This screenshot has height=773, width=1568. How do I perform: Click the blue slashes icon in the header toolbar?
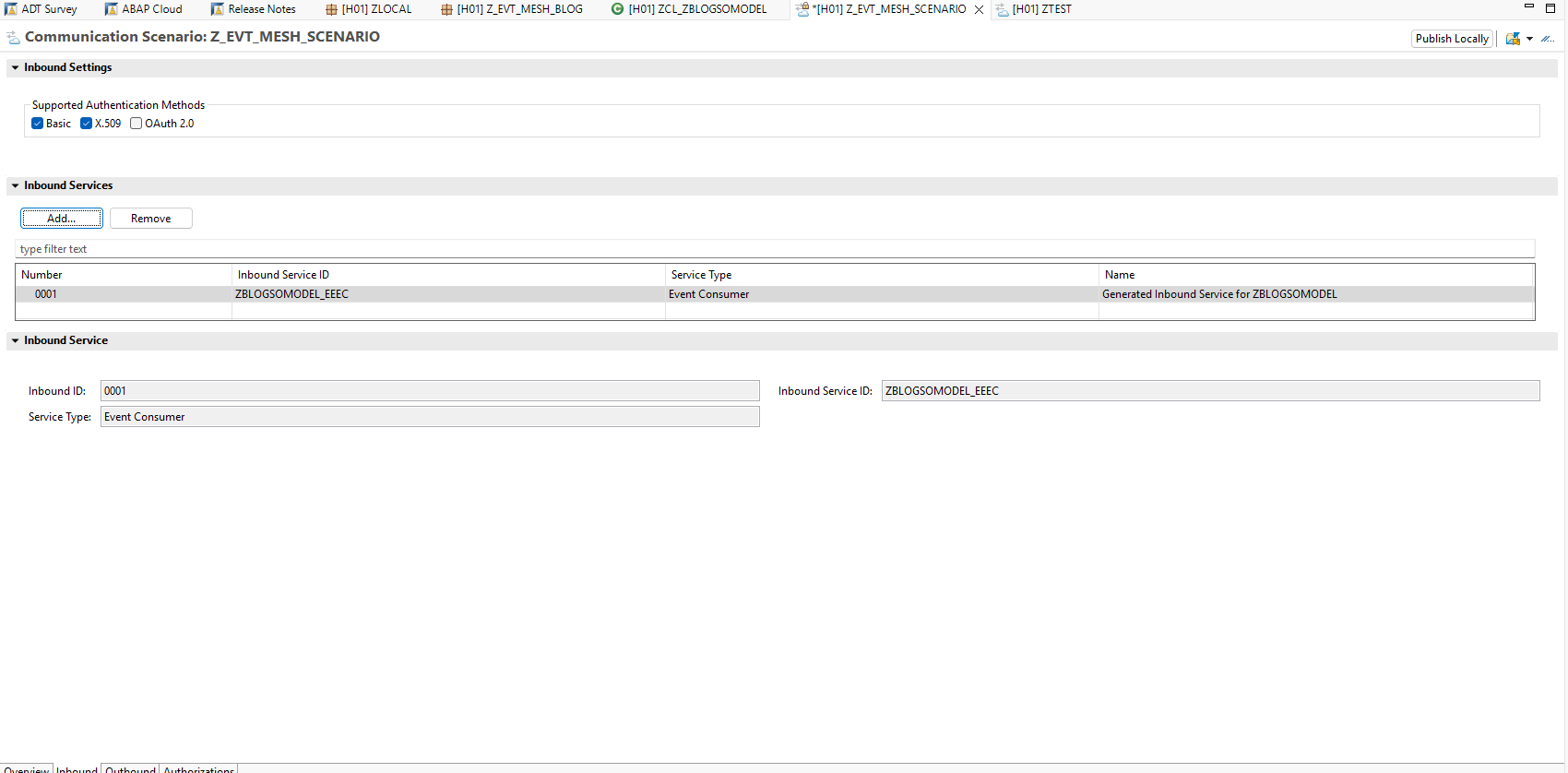[1548, 39]
